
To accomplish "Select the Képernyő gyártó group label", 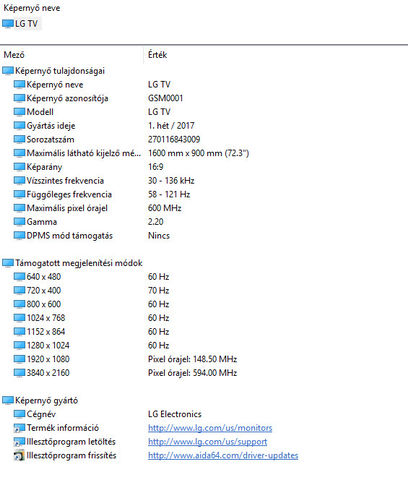I will (47, 400).
